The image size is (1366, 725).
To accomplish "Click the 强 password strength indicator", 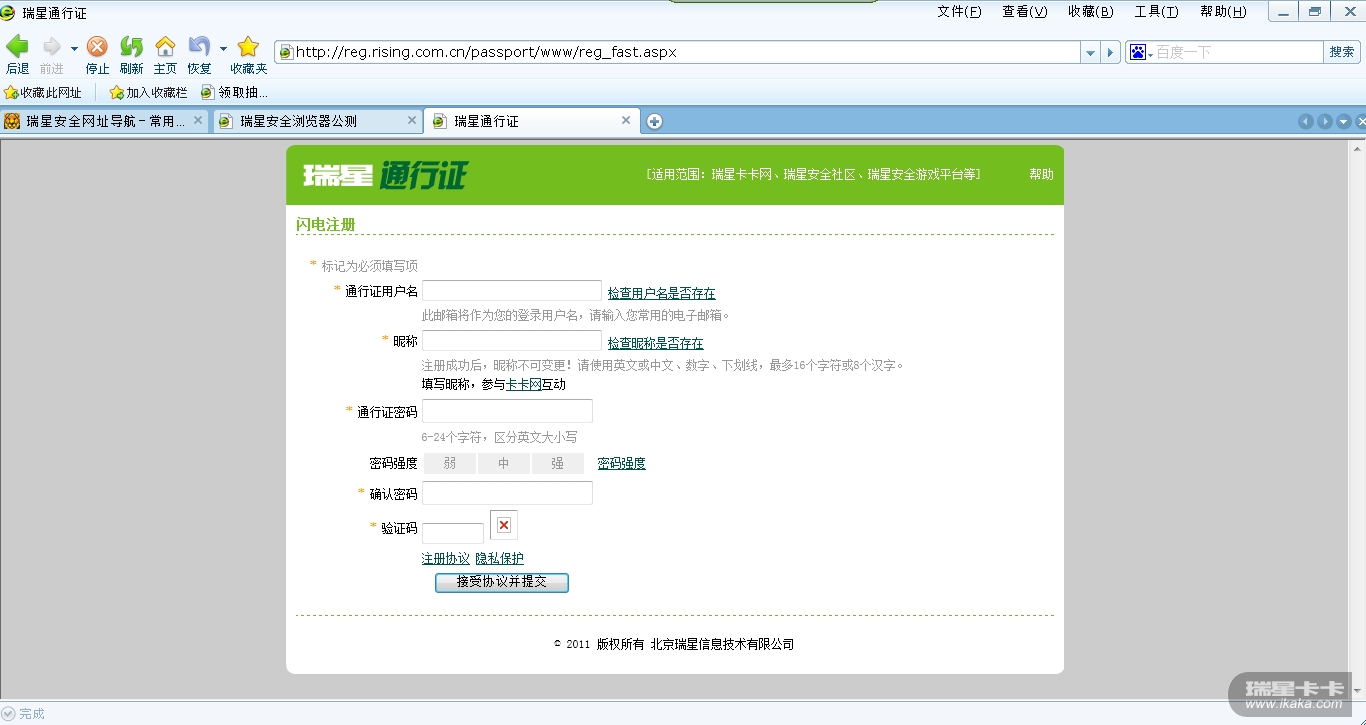I will 558,463.
